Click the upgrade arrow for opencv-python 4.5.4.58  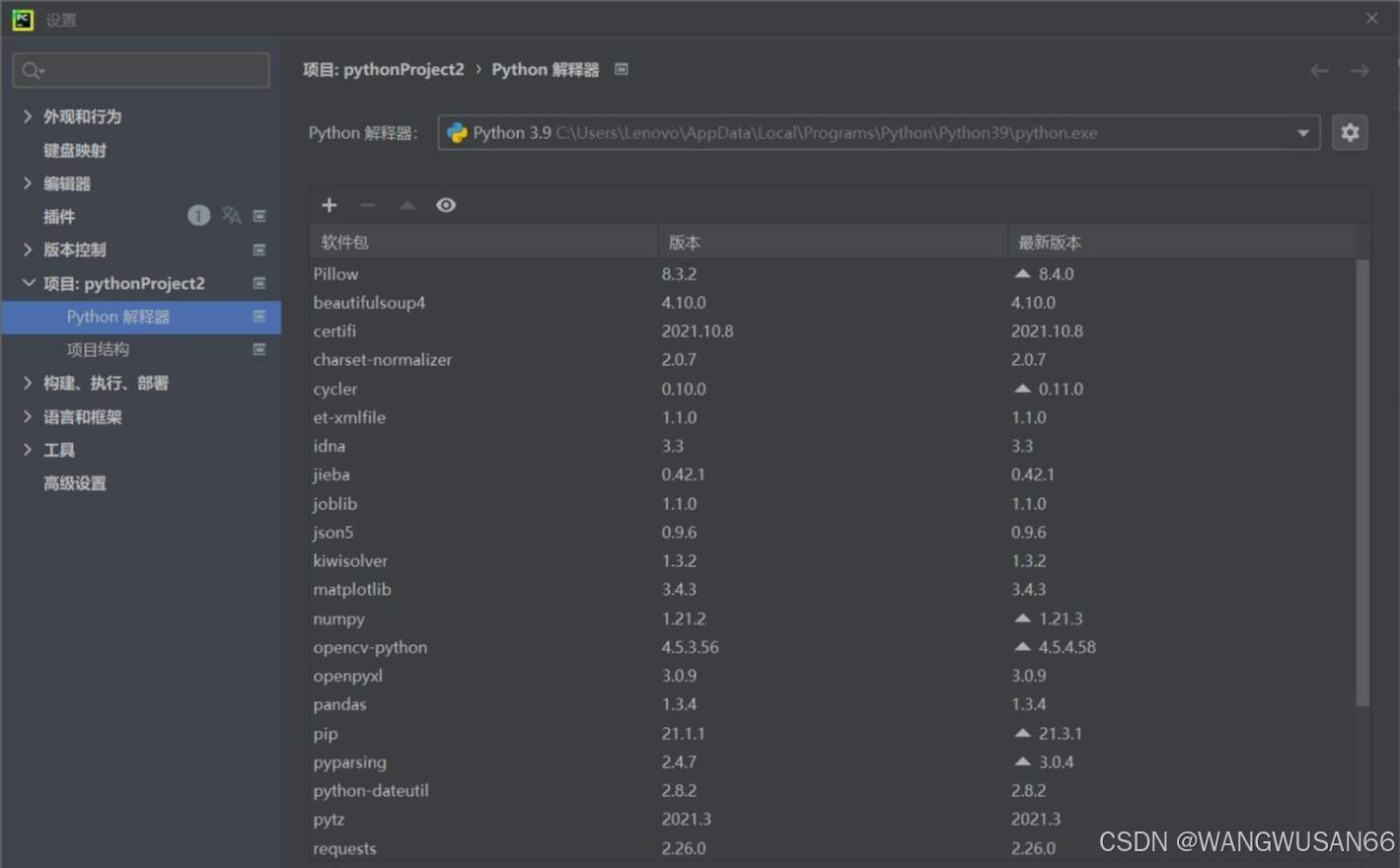1022,647
